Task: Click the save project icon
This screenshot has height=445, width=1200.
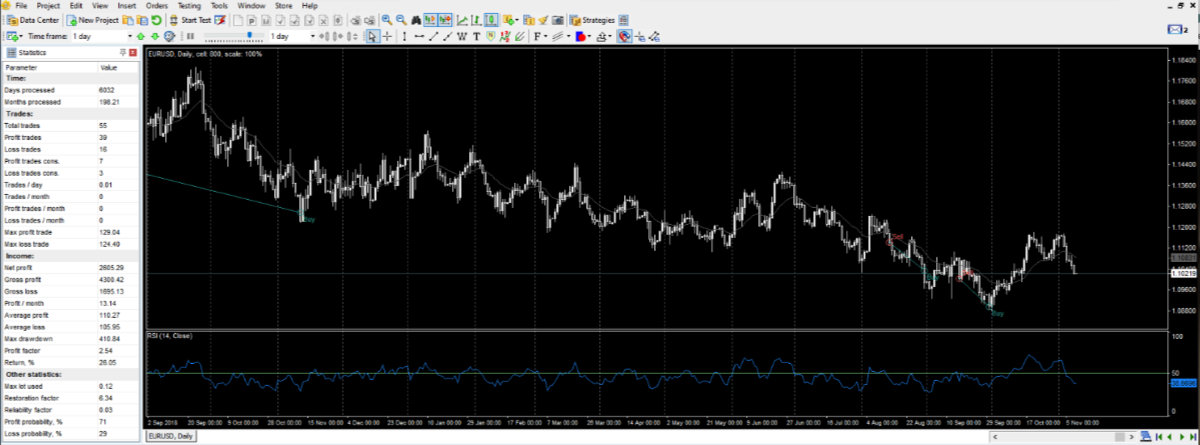Action: pos(142,20)
